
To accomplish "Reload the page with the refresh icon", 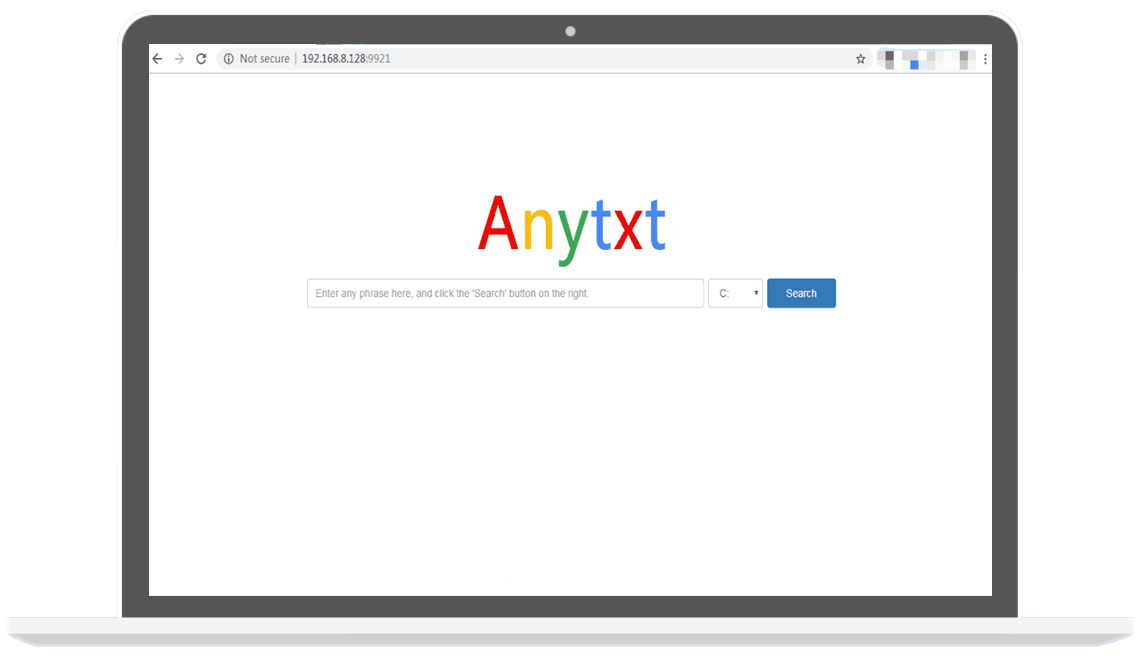I will 201,59.
